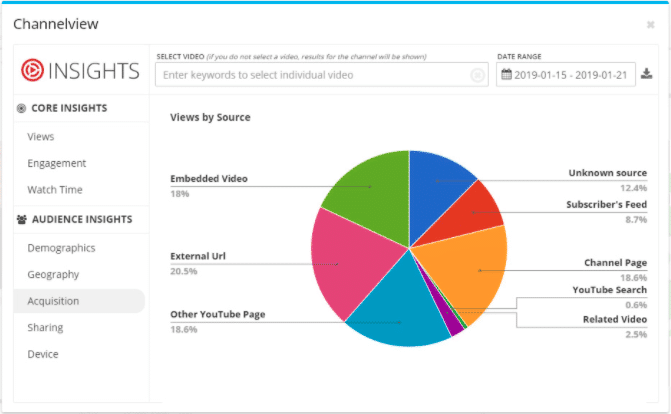The image size is (671, 414).
Task: Open the Device section
Action: point(43,354)
